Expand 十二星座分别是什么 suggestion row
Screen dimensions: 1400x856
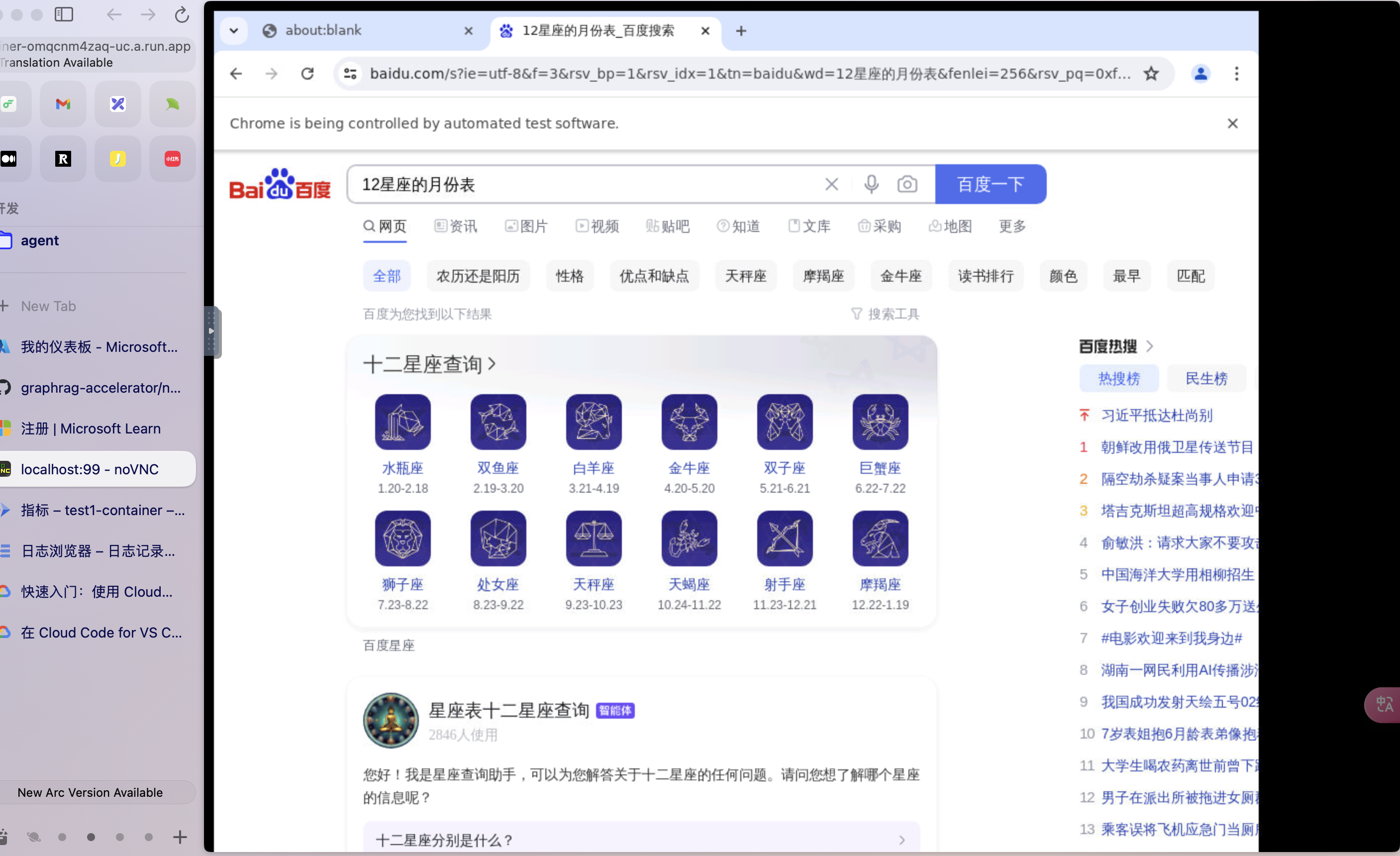click(x=641, y=840)
